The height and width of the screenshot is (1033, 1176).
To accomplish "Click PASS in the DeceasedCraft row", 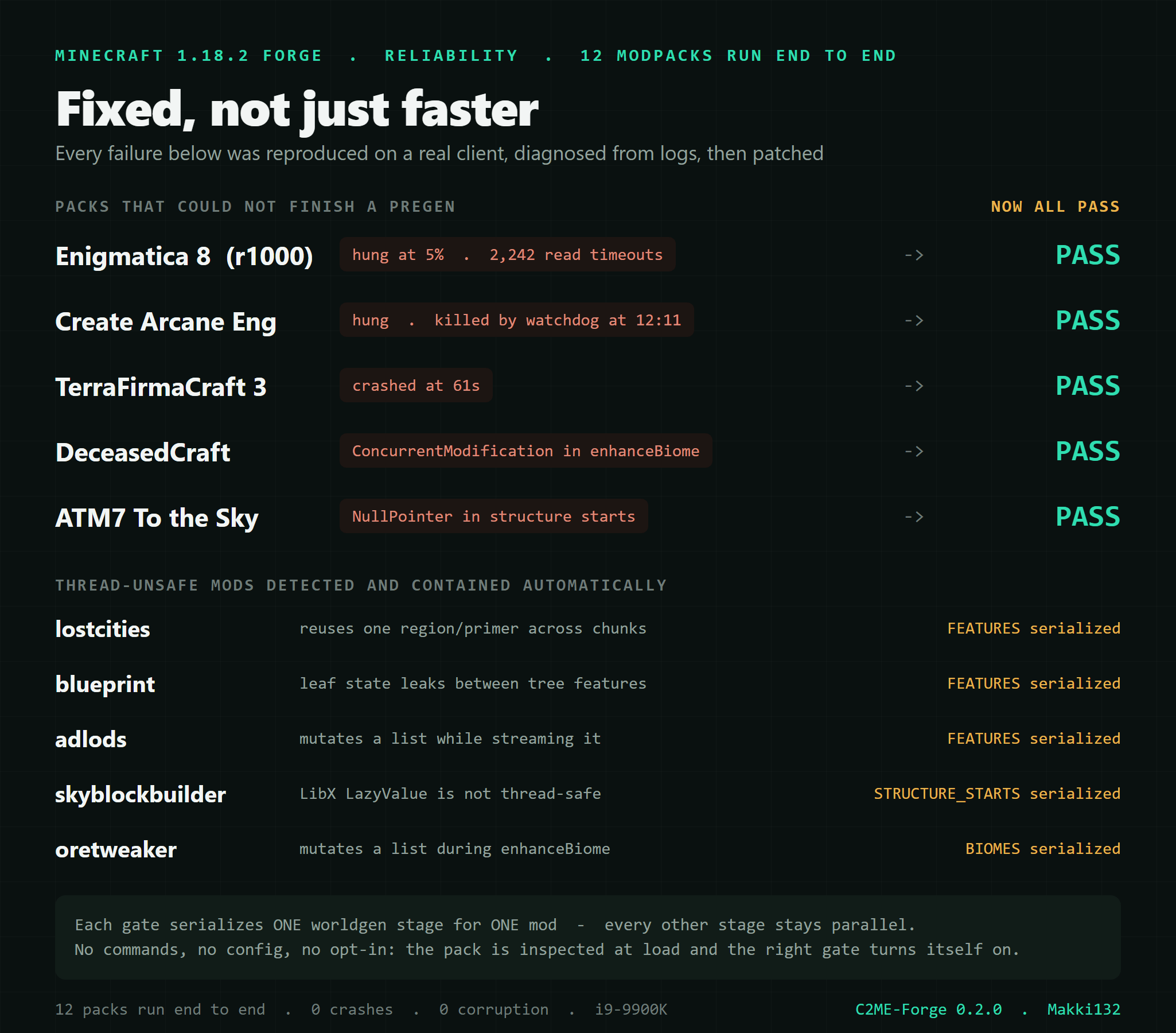I will pyautogui.click(x=1088, y=451).
